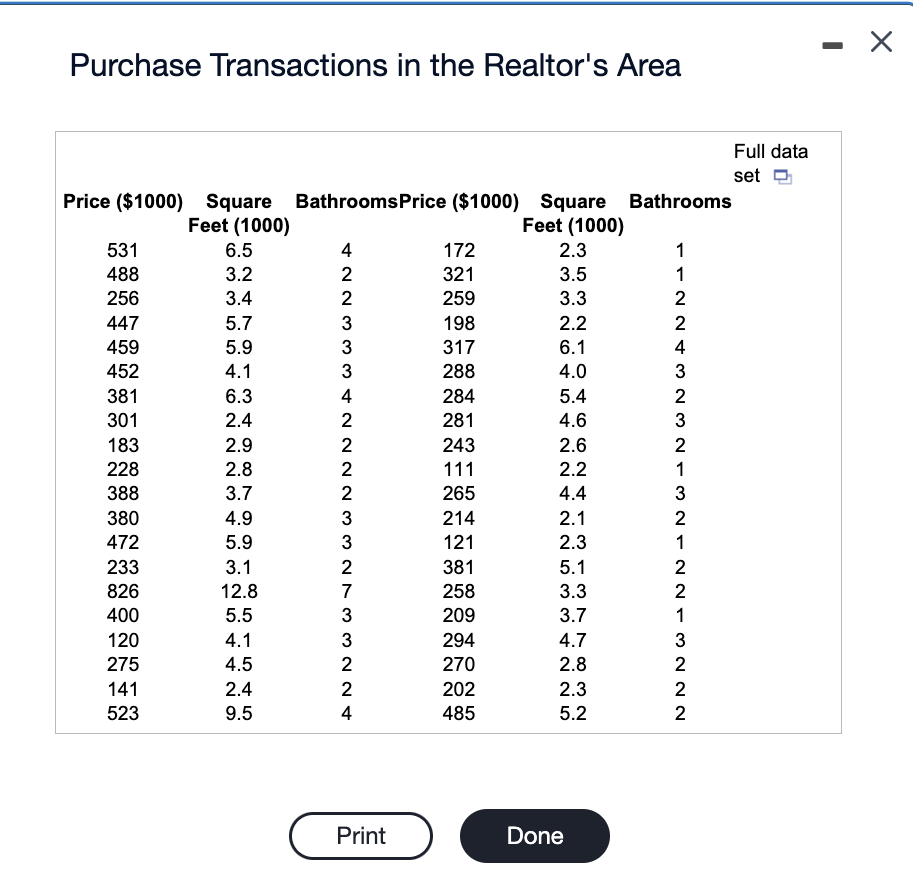Minimize the dialog with the dash icon

(x=833, y=45)
